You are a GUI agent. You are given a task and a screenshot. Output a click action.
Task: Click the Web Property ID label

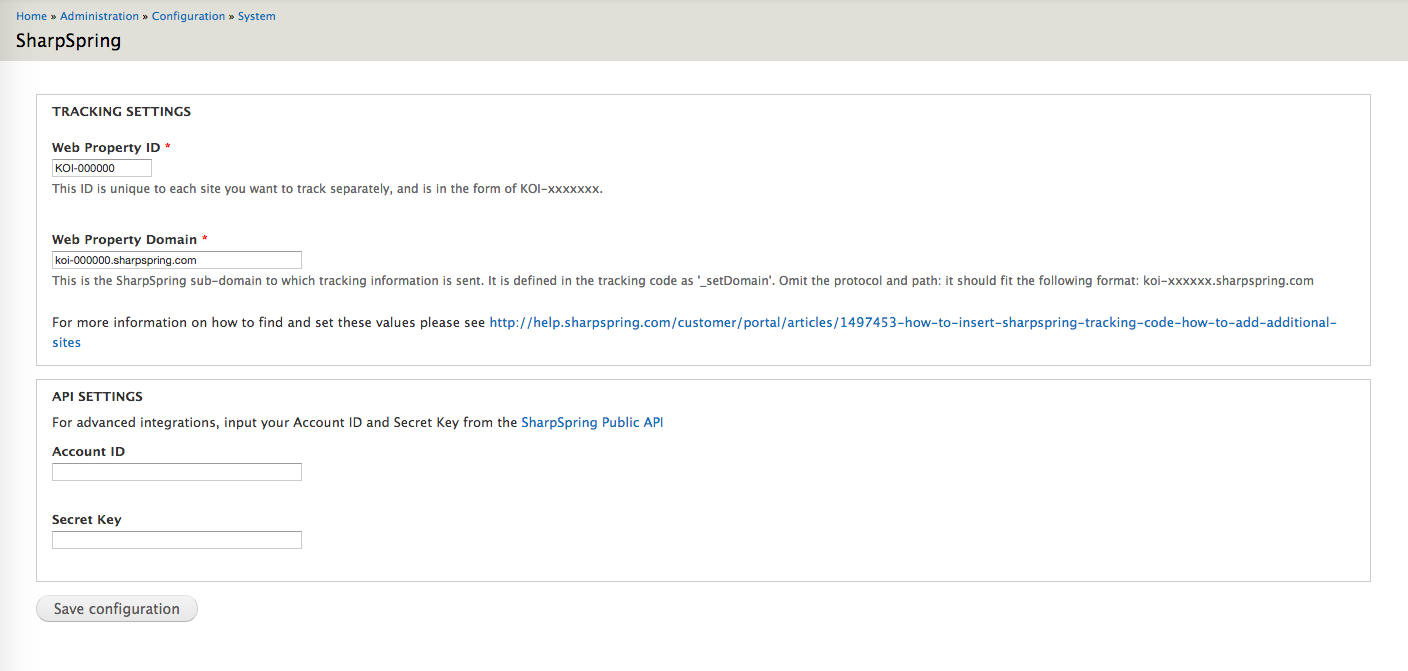click(106, 147)
